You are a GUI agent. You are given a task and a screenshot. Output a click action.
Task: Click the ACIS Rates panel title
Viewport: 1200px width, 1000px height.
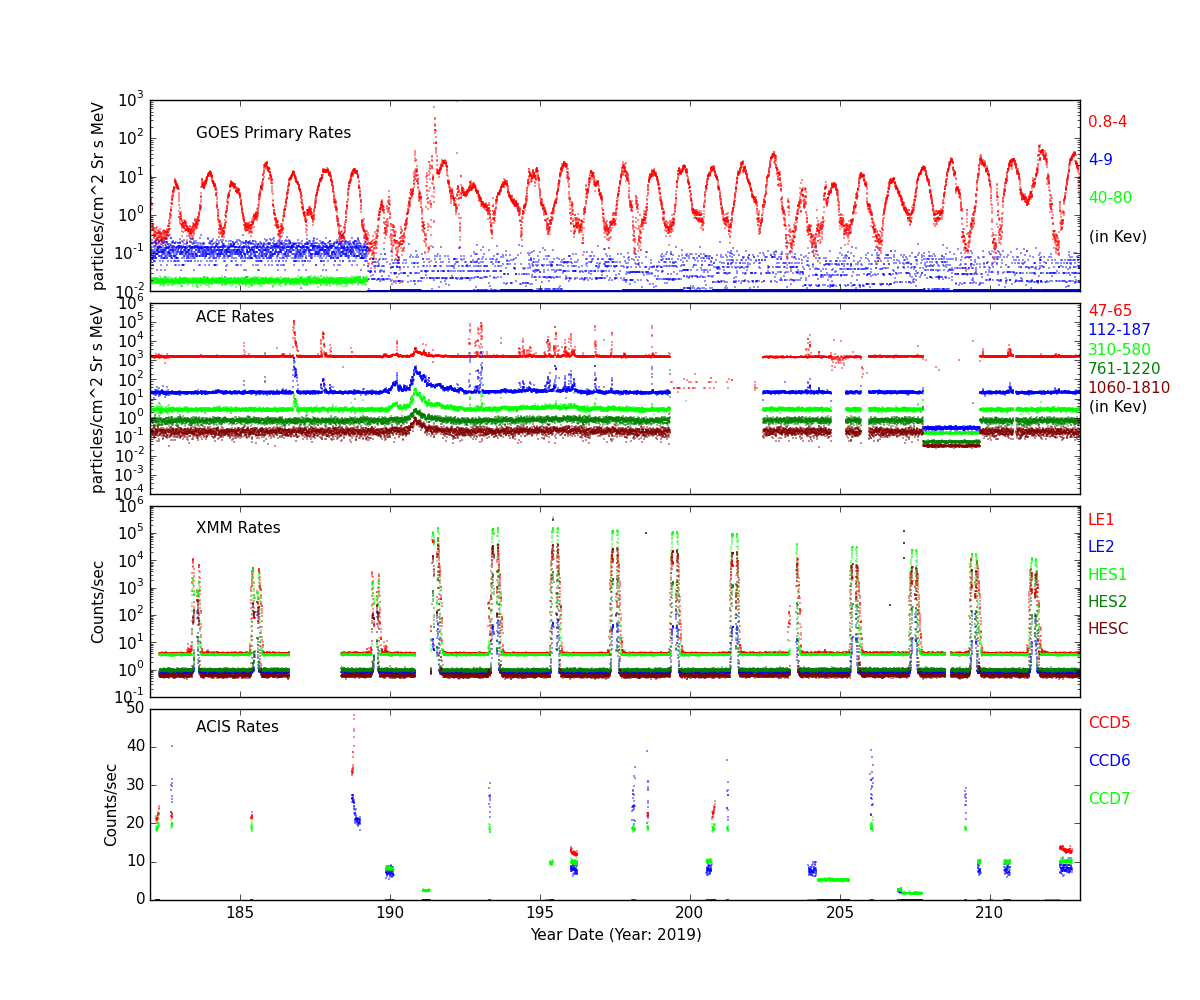[237, 727]
